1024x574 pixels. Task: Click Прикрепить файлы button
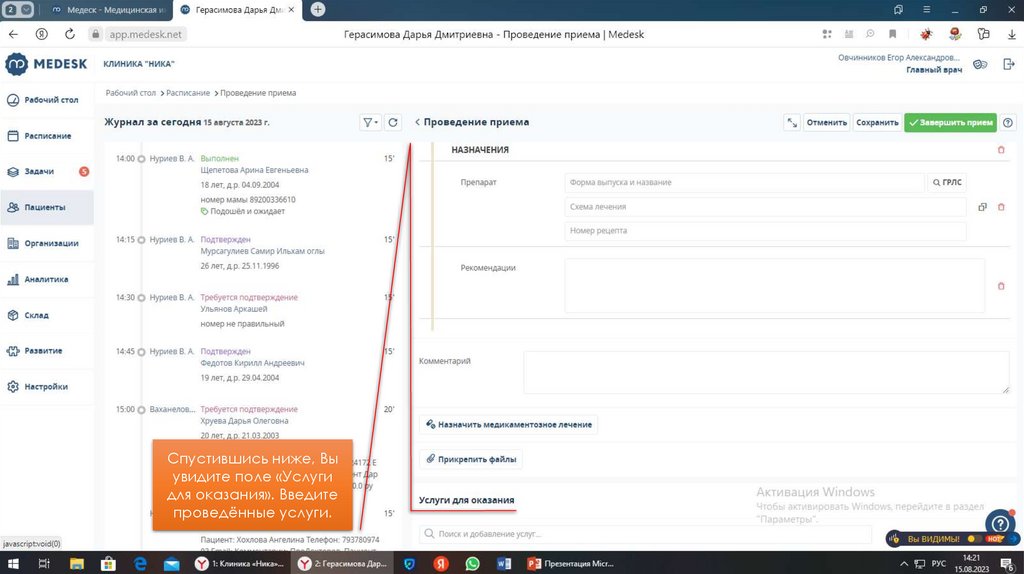[x=470, y=459]
